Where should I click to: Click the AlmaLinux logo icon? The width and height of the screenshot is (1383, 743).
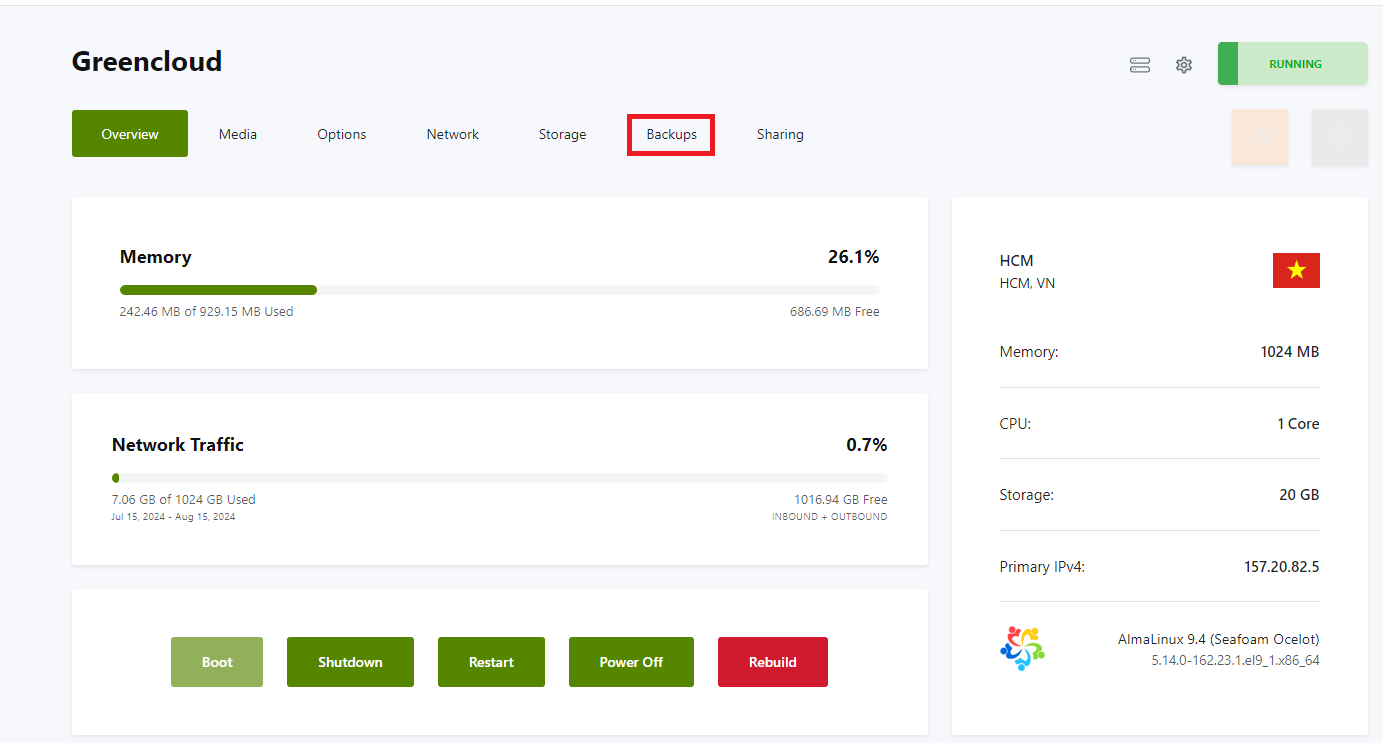[x=1022, y=648]
